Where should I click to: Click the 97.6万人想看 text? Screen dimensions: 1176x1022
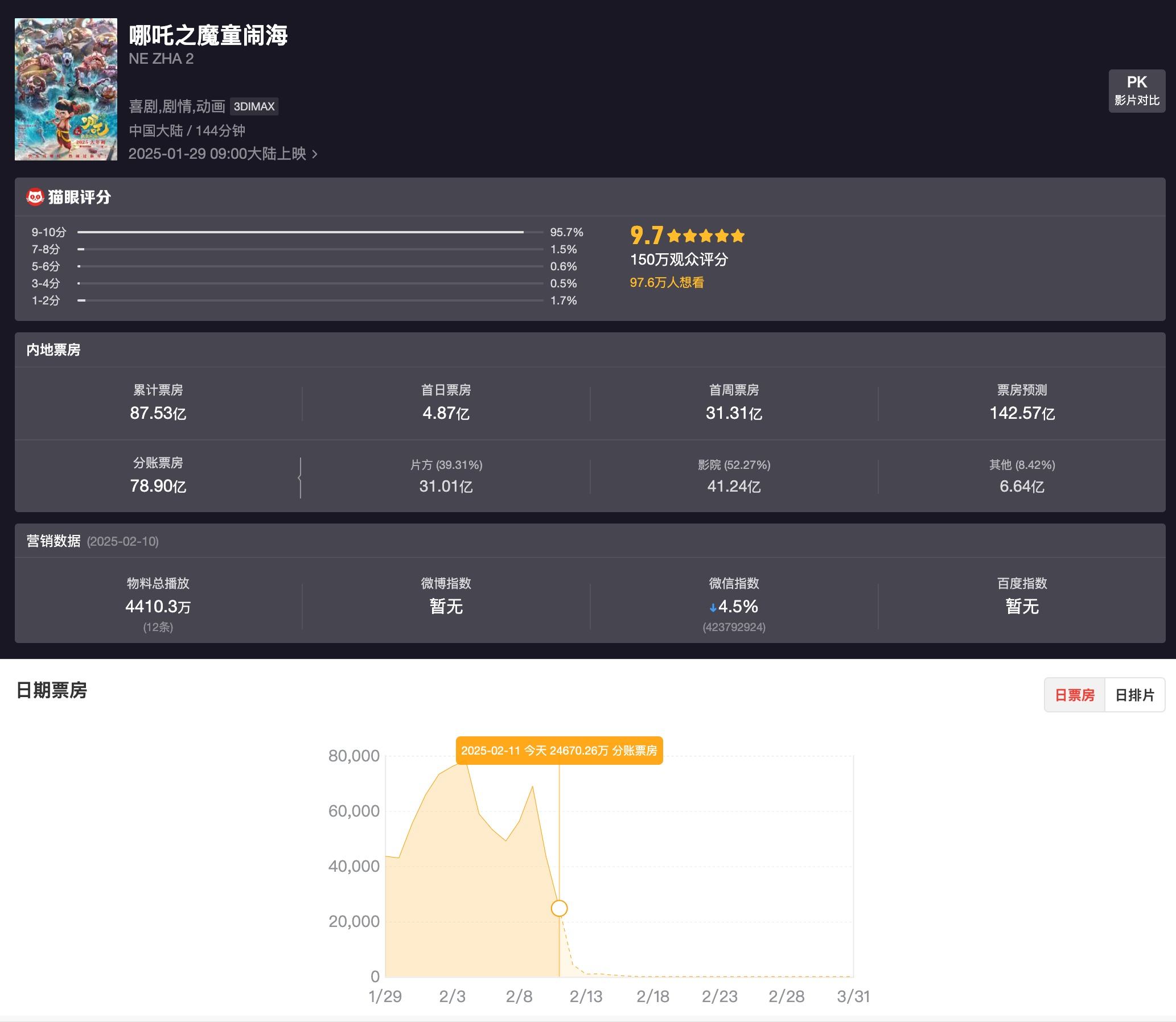point(667,282)
